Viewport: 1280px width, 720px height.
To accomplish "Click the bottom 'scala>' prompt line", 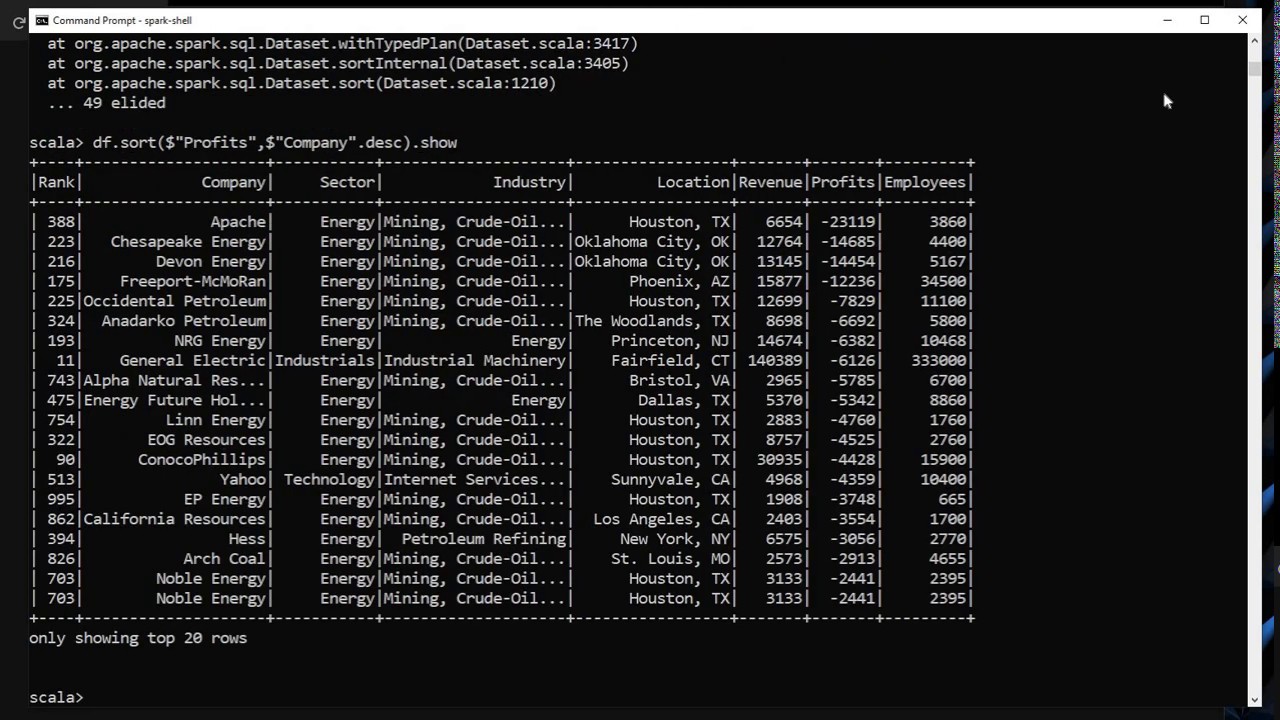I will (56, 698).
